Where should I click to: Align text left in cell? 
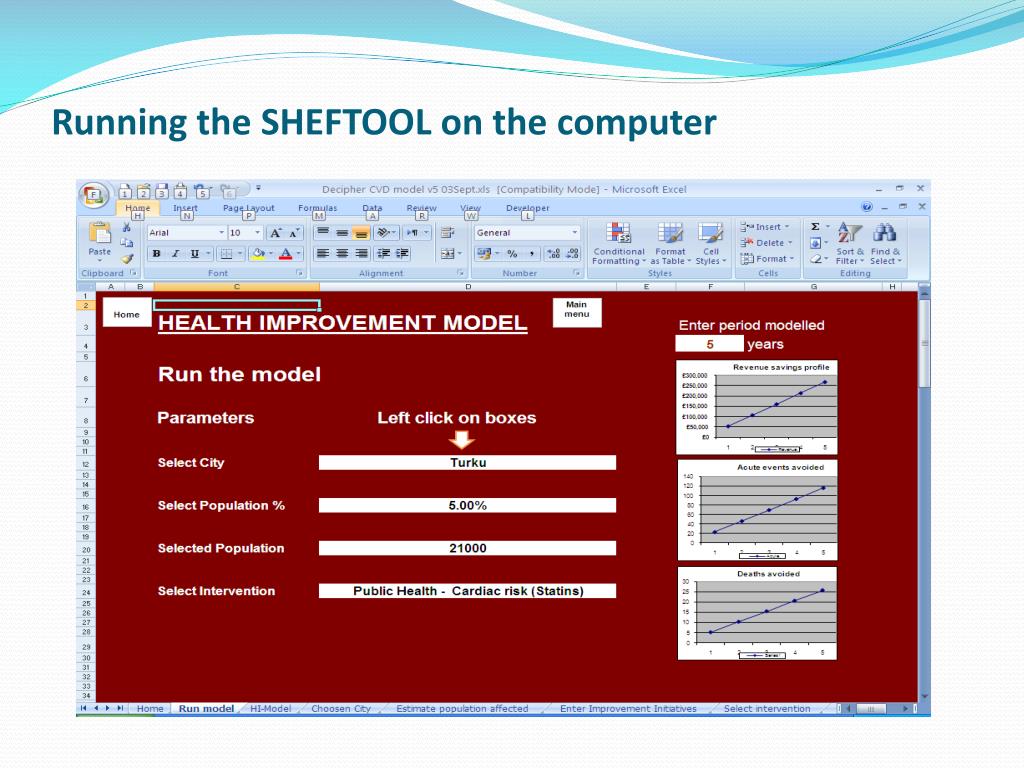click(323, 253)
